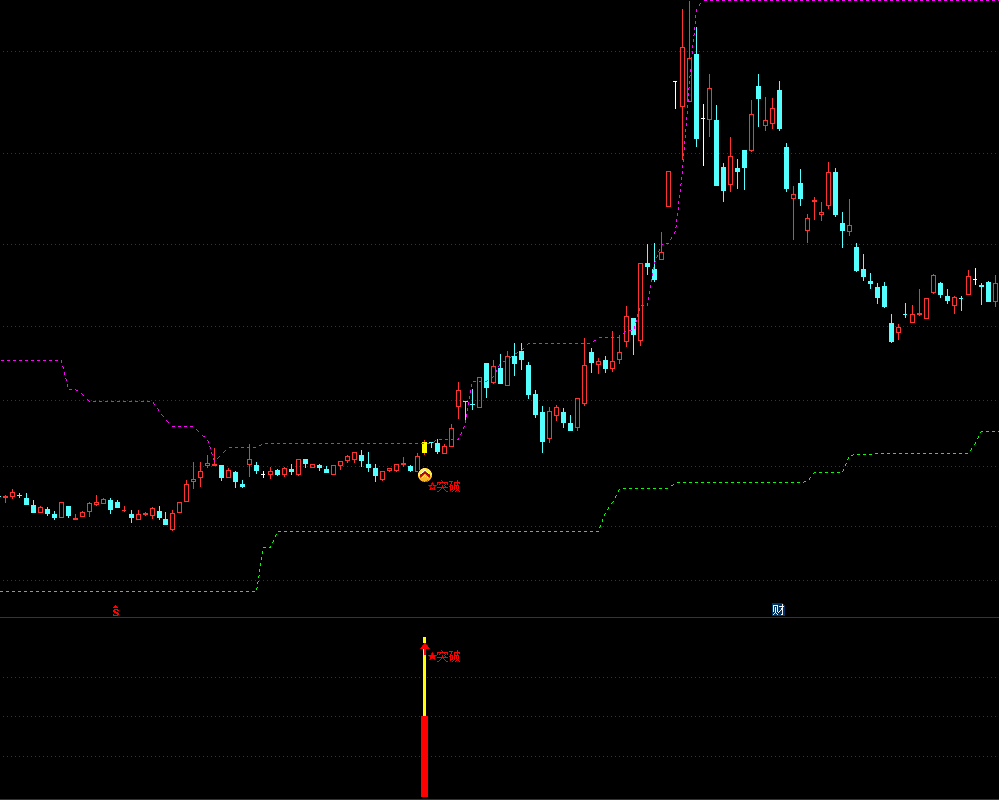Viewport: 999px width, 800px height.
Task: Click the red S marker above the divider
Action: pos(116,610)
